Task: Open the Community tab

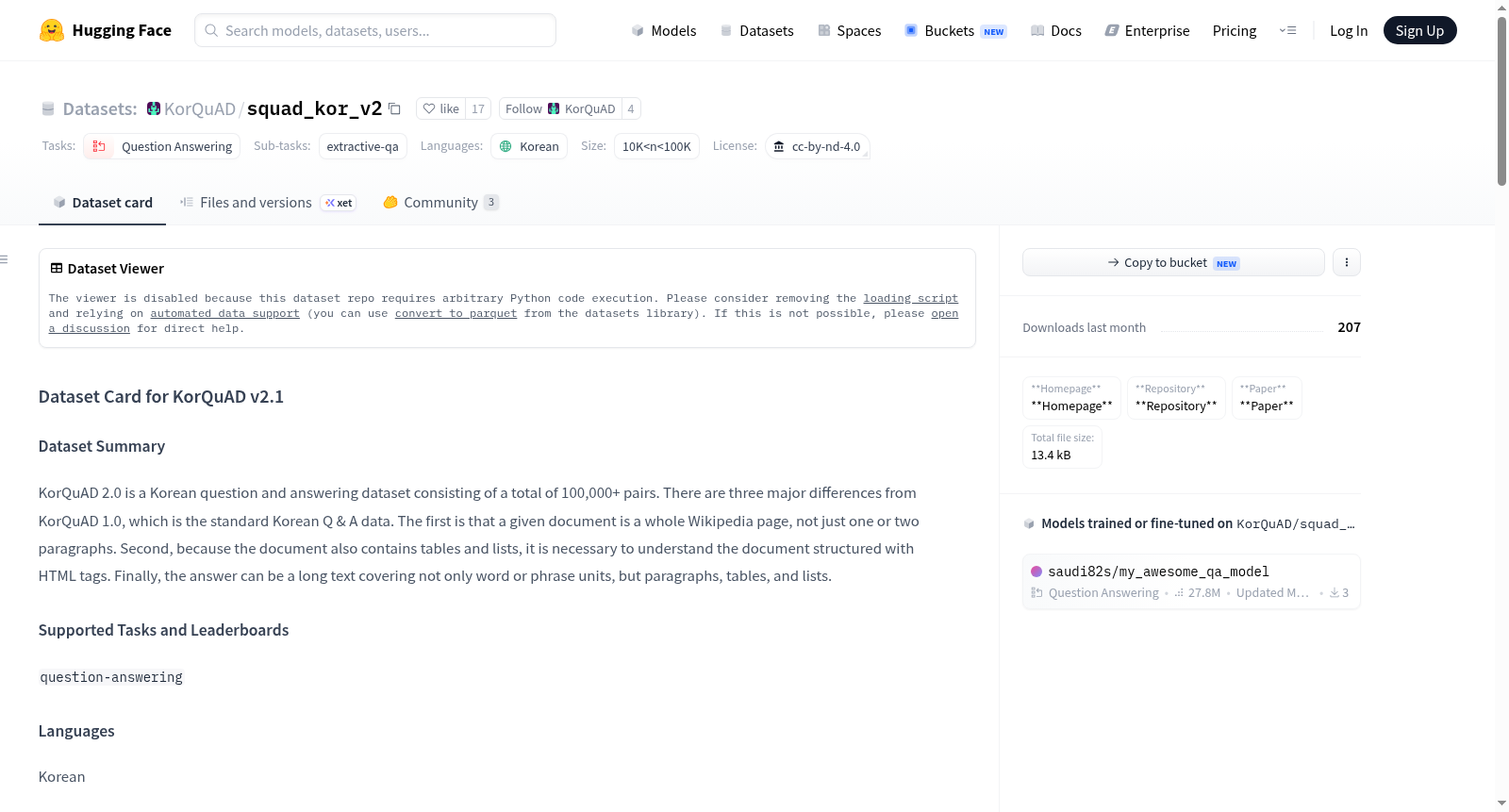Action: [440, 203]
